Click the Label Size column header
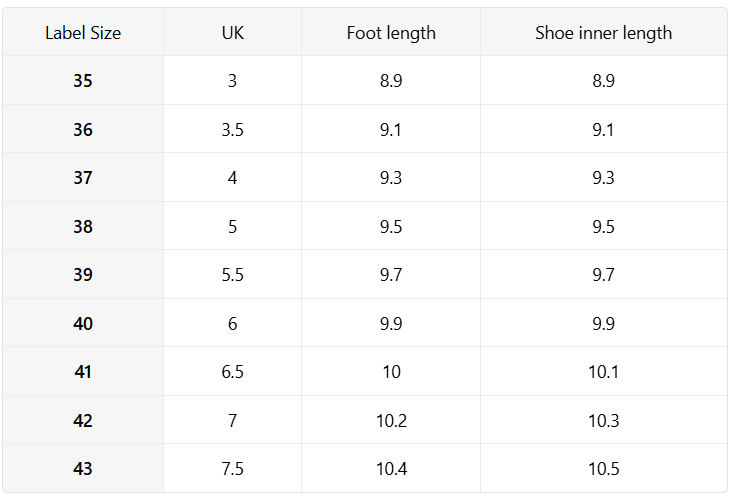The height and width of the screenshot is (497, 729). point(83,32)
